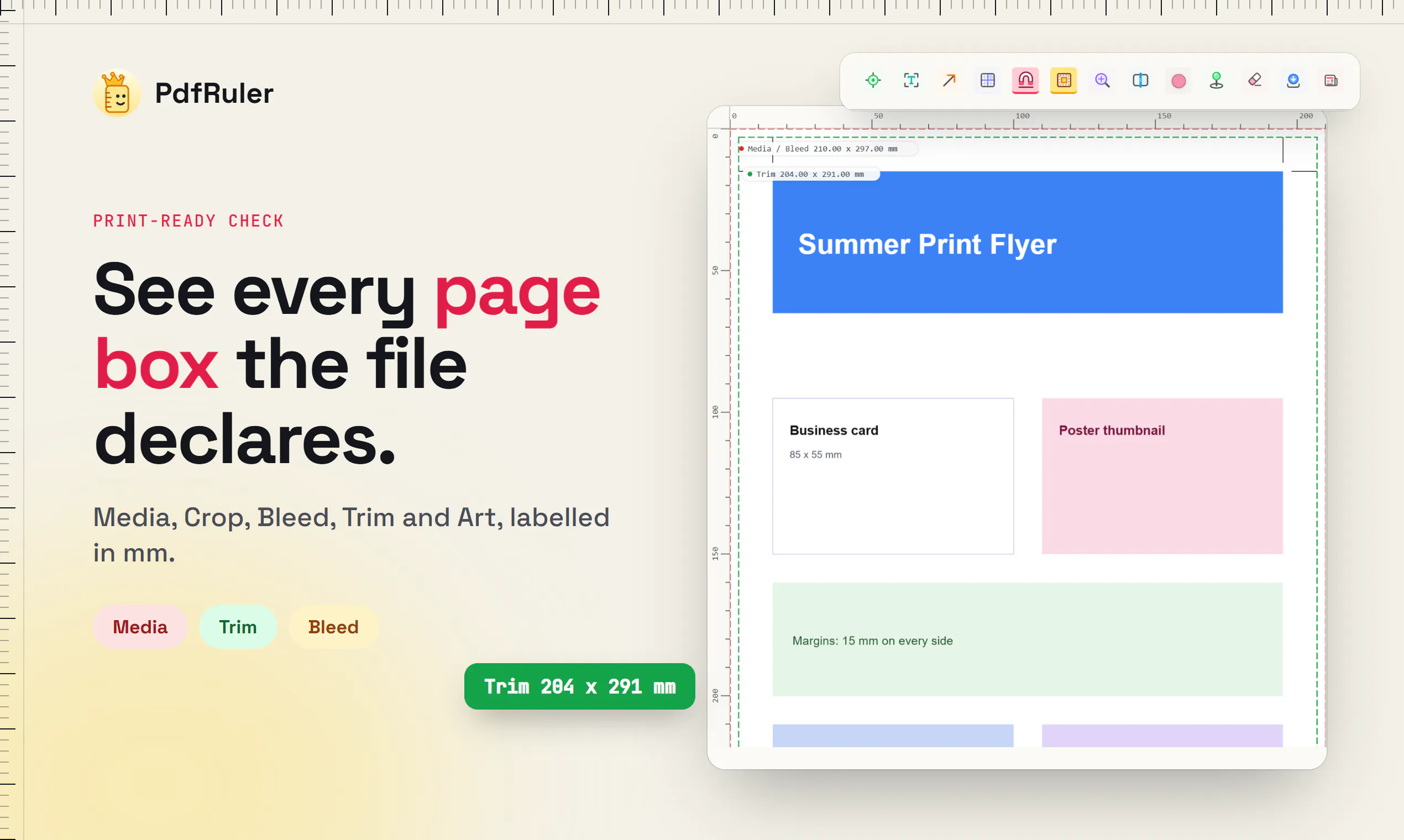
Task: Open the report panel icon
Action: point(1331,80)
